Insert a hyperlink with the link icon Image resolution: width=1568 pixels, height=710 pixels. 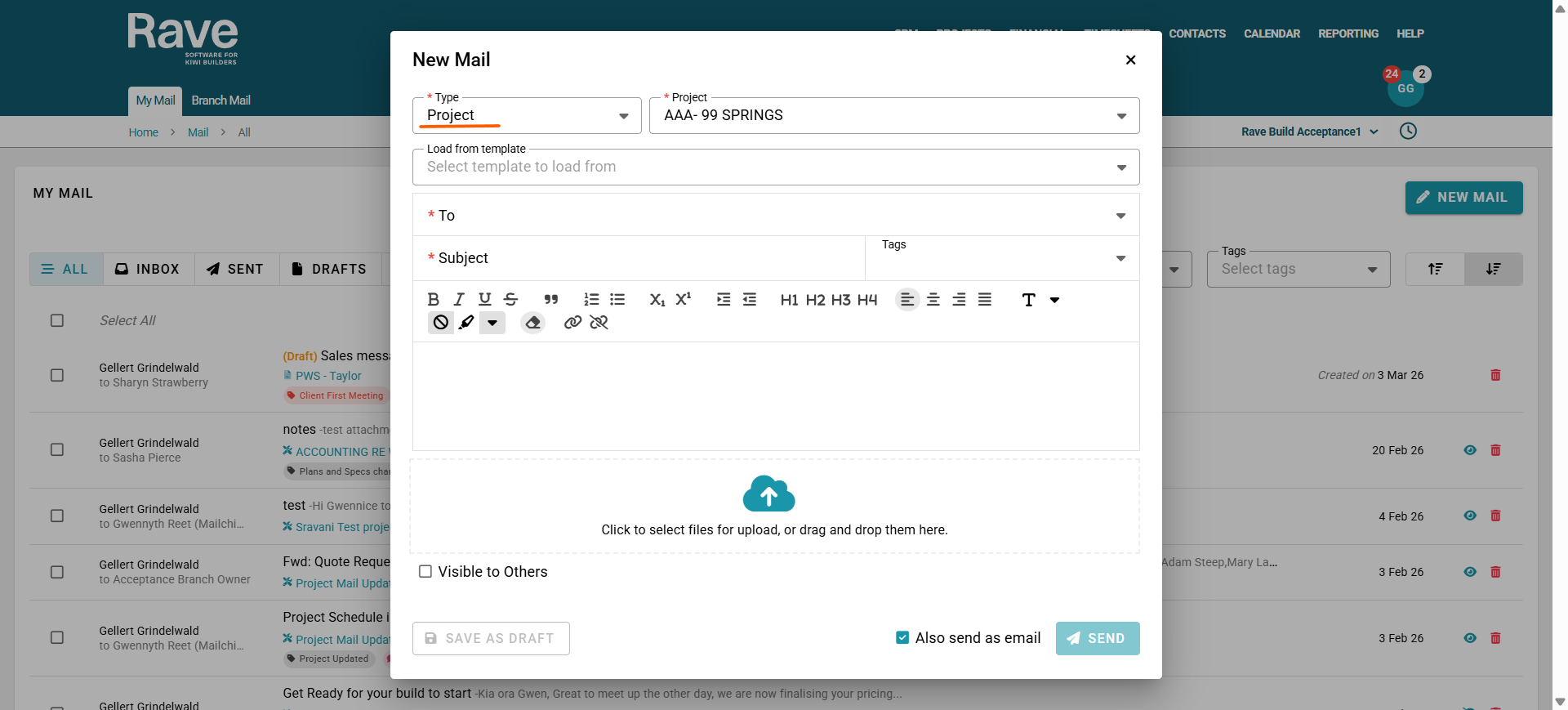[573, 323]
